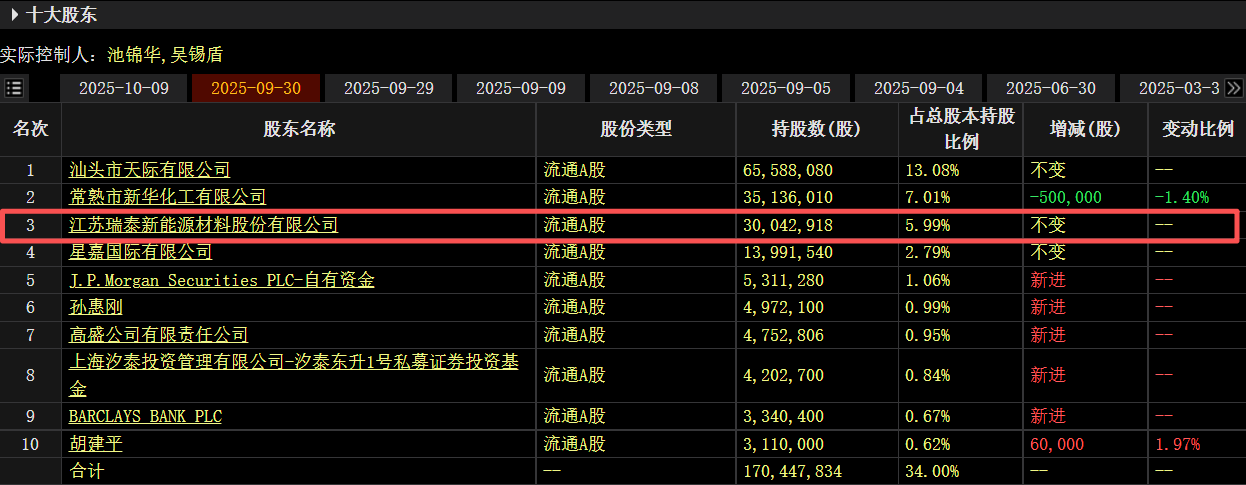Click the 股东名称 column header

(x=299, y=129)
